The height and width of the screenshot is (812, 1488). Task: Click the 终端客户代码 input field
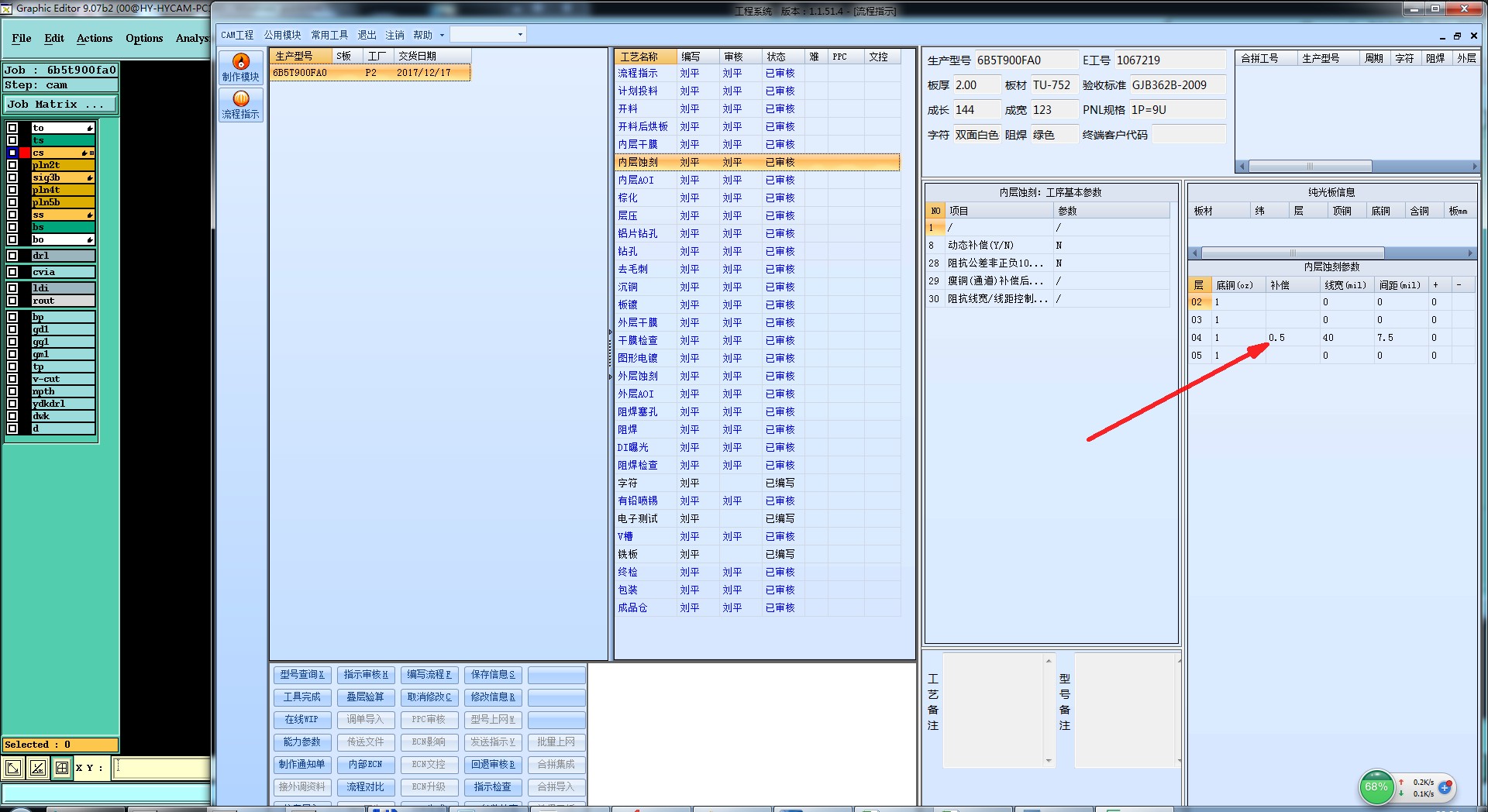click(x=1189, y=135)
